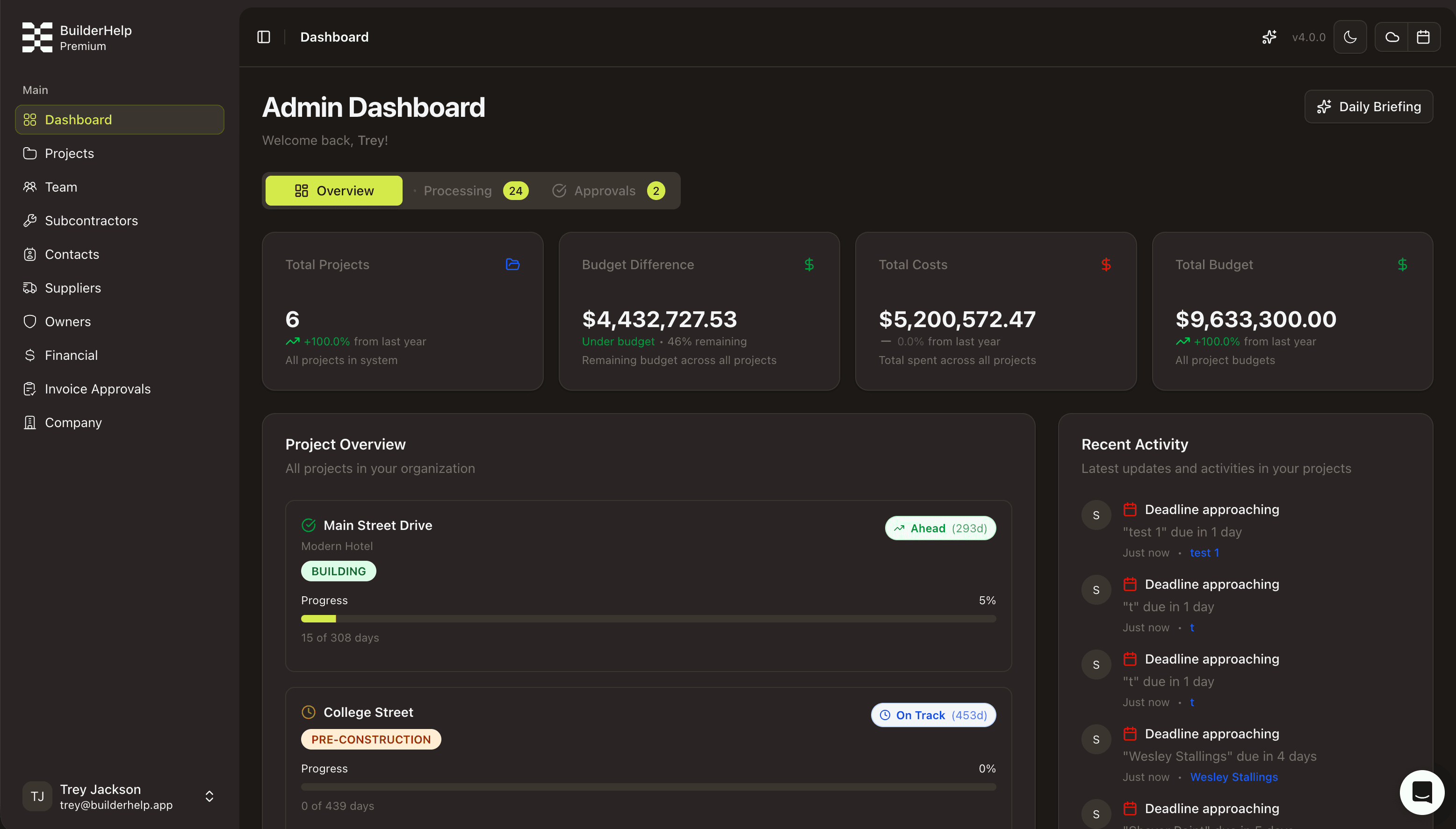Click the Main Street Drive check icon
The width and height of the screenshot is (1456, 829).
(308, 525)
